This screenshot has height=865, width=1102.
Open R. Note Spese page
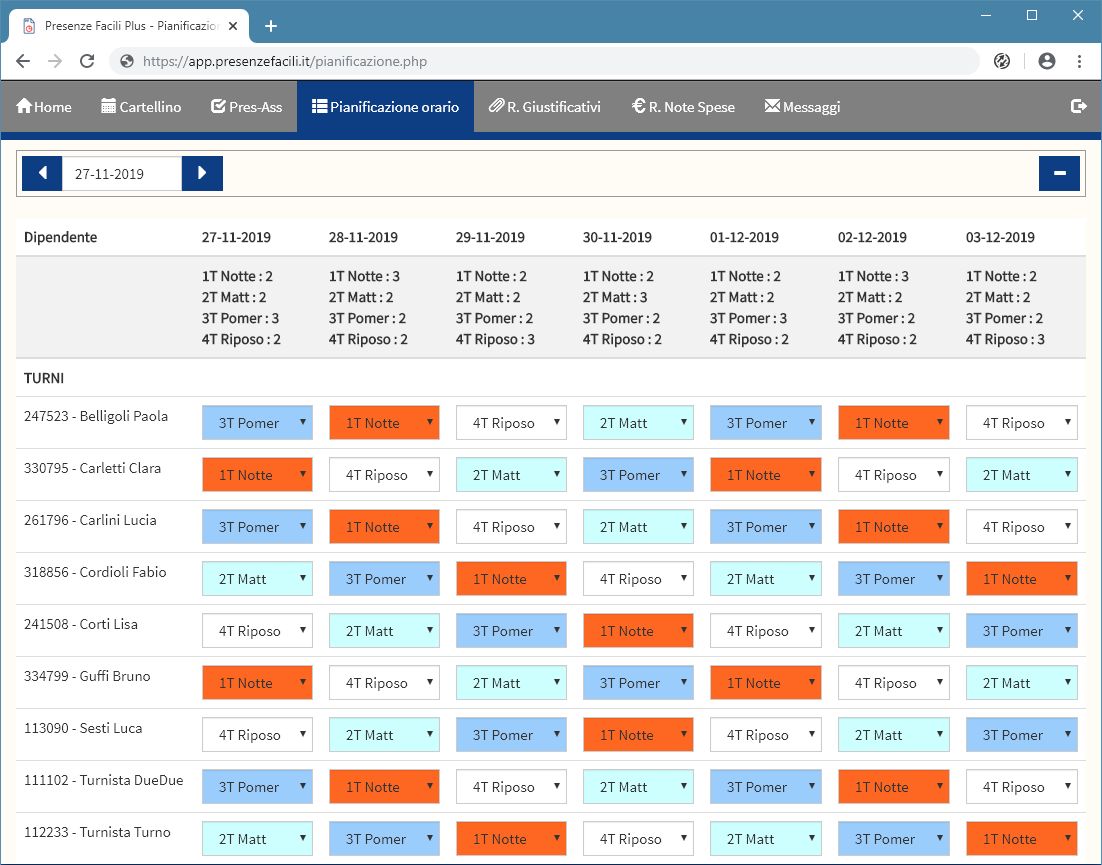683,106
